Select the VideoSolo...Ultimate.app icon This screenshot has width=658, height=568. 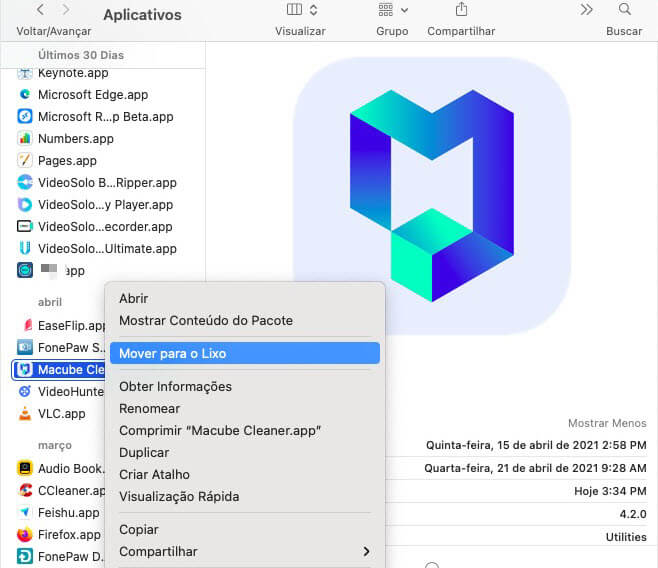[x=25, y=248]
